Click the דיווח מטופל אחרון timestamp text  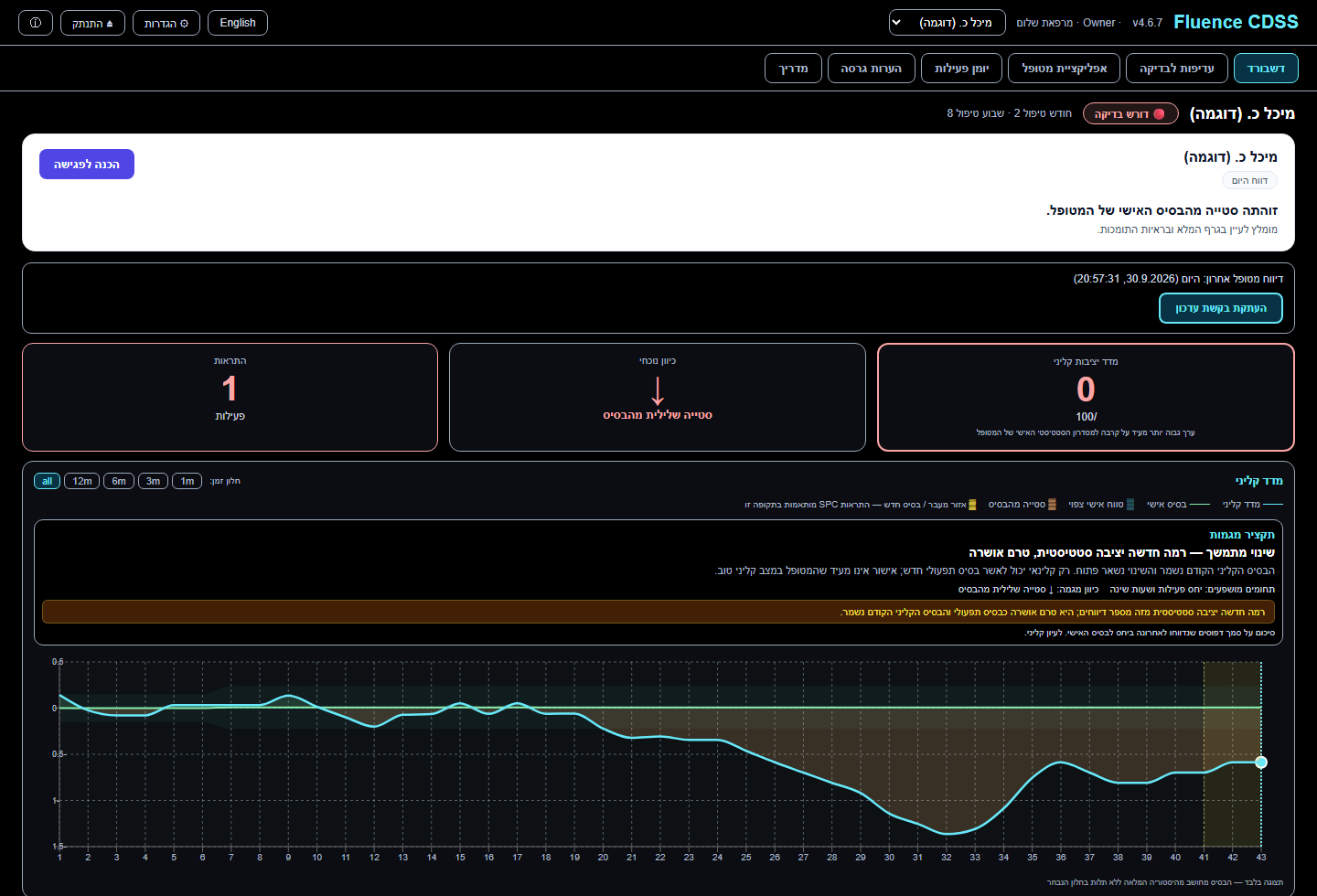(1178, 279)
